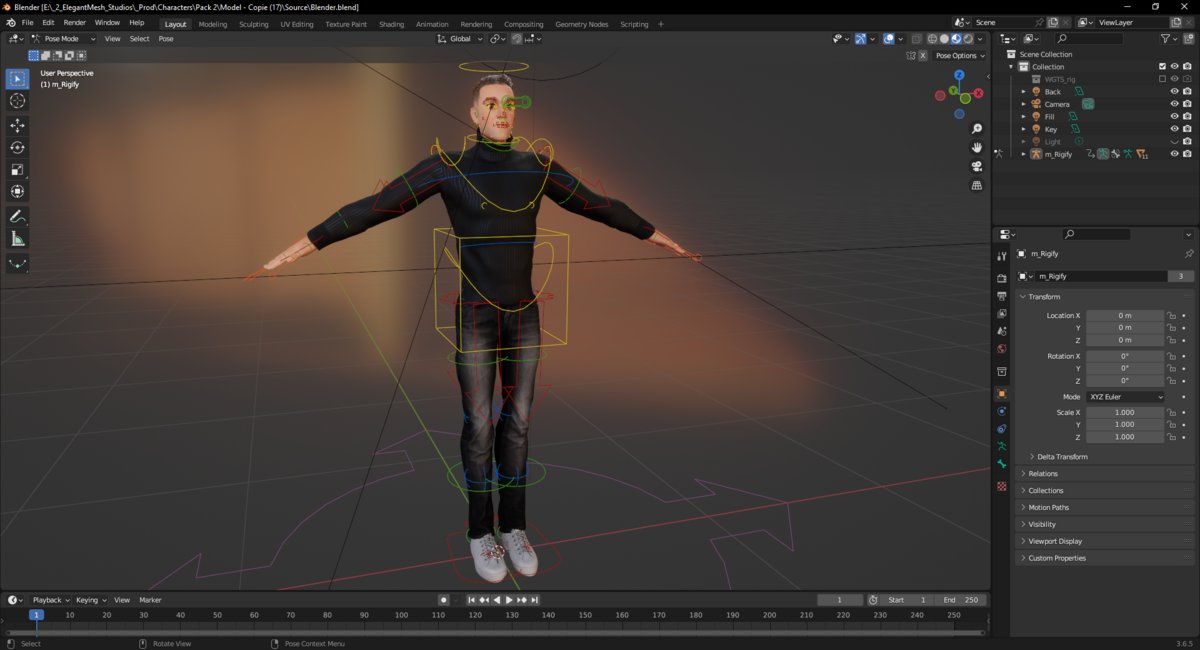Open the Keying popover in the timeline
Viewport: 1200px width, 650px height.
click(x=91, y=600)
